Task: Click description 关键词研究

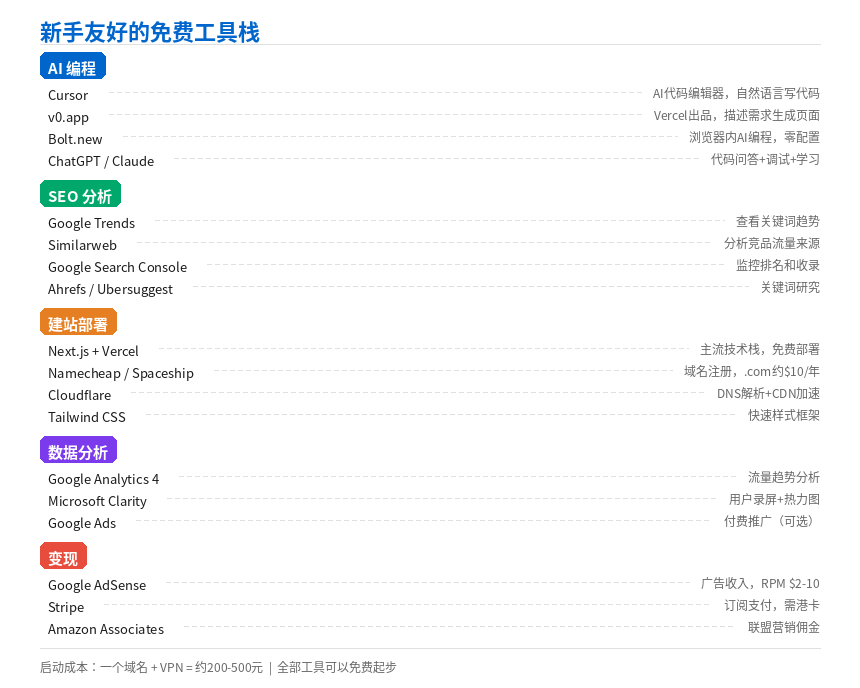Action: click(790, 287)
